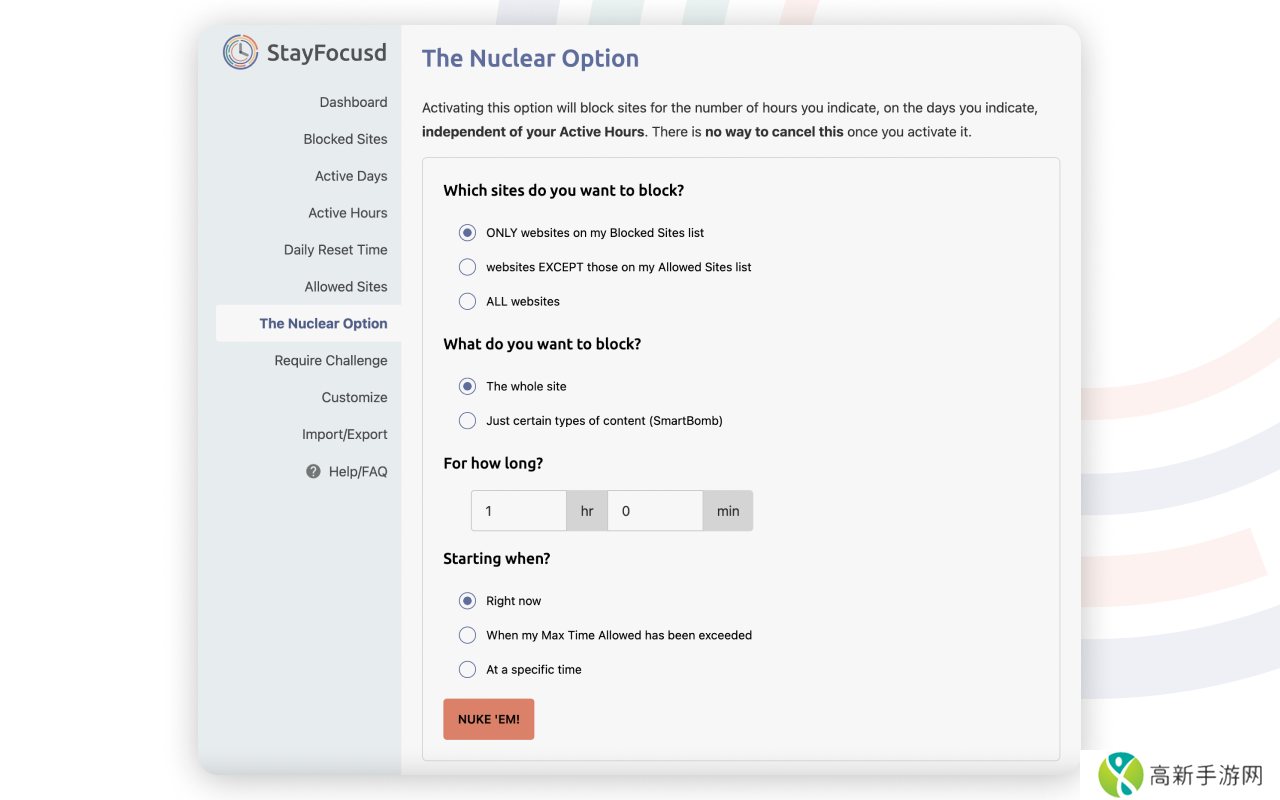This screenshot has width=1280, height=800.
Task: Open the Import/Export page
Action: [x=344, y=434]
